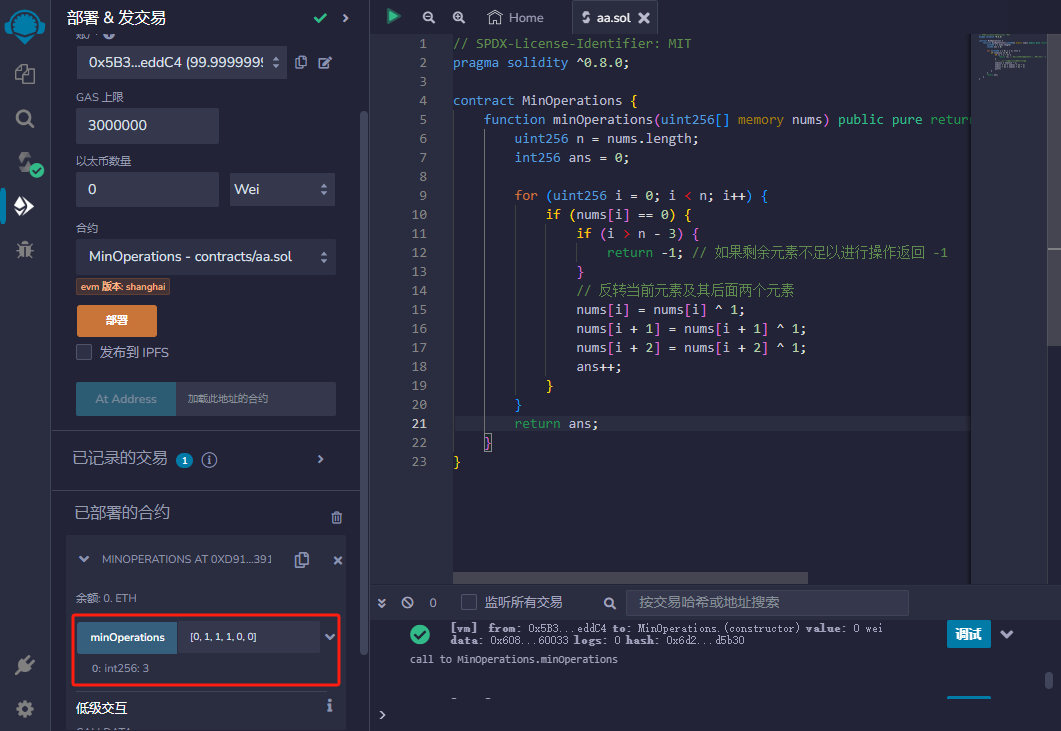Copy deployed MINOPERATIONS contract address

302,560
